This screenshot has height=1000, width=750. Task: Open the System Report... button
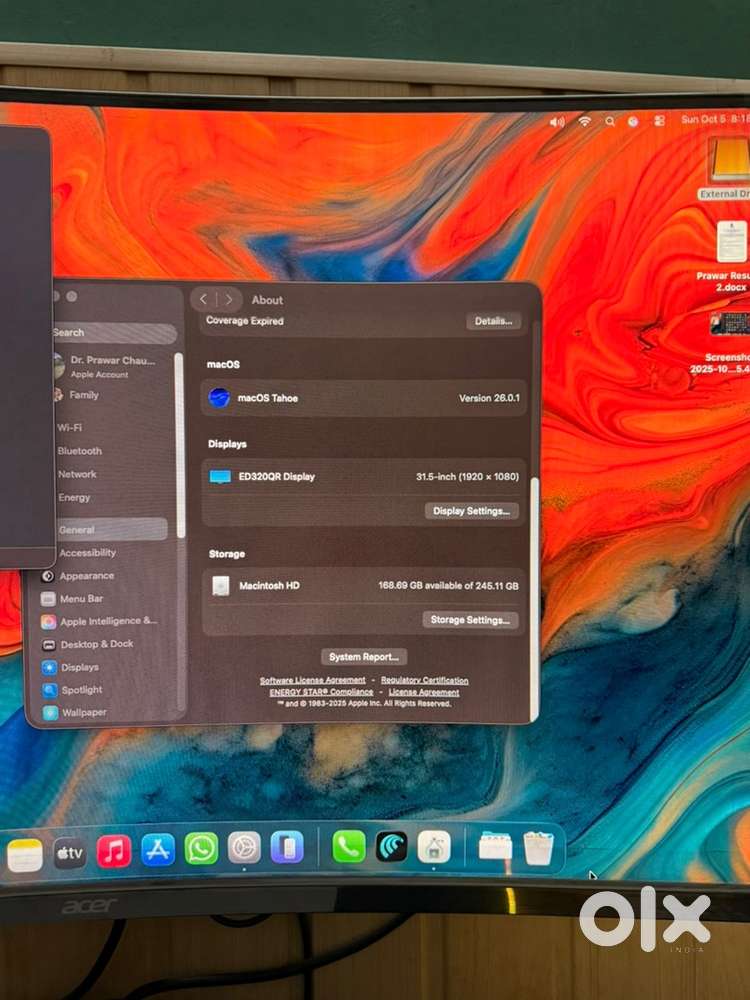[x=364, y=657]
